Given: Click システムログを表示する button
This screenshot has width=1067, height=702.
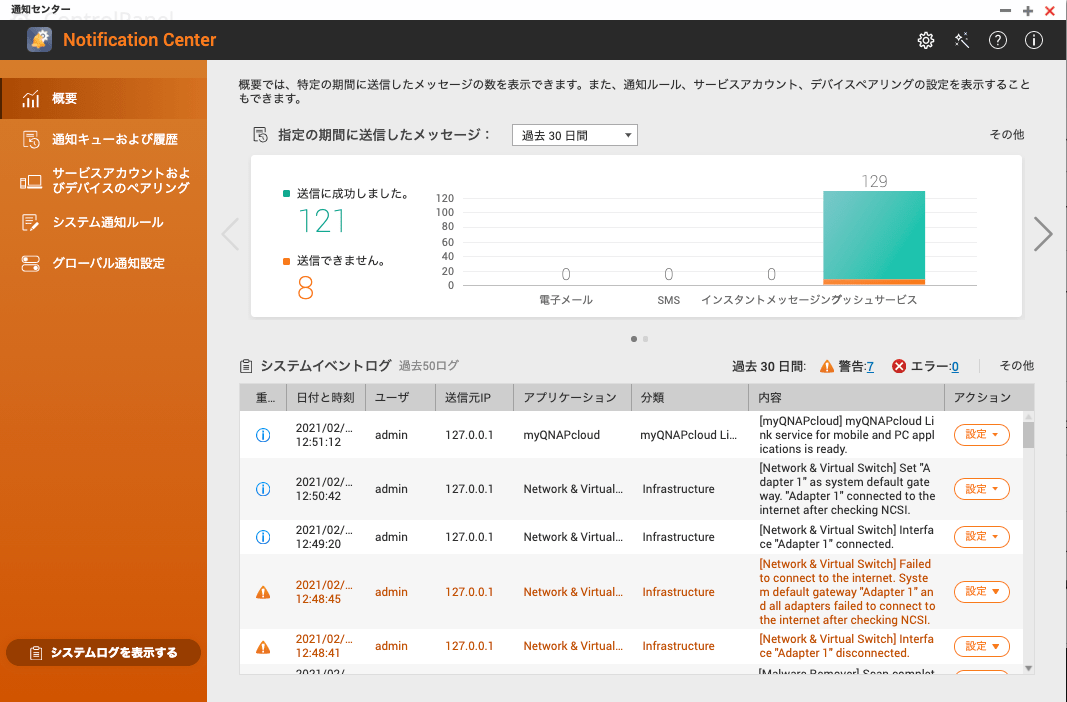Looking at the screenshot, I should 104,653.
